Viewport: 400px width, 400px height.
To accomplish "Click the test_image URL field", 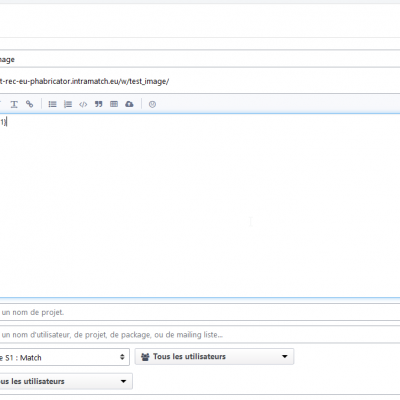I will point(200,81).
